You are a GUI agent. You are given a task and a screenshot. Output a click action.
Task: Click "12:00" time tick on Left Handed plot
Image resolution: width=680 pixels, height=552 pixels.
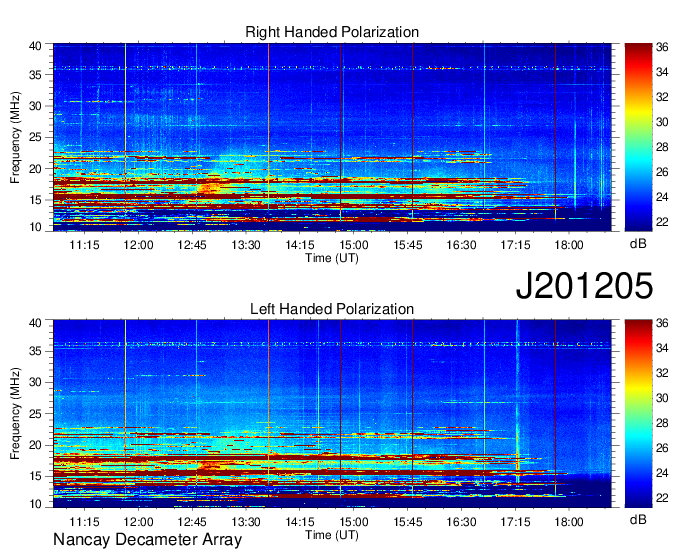[x=138, y=522]
